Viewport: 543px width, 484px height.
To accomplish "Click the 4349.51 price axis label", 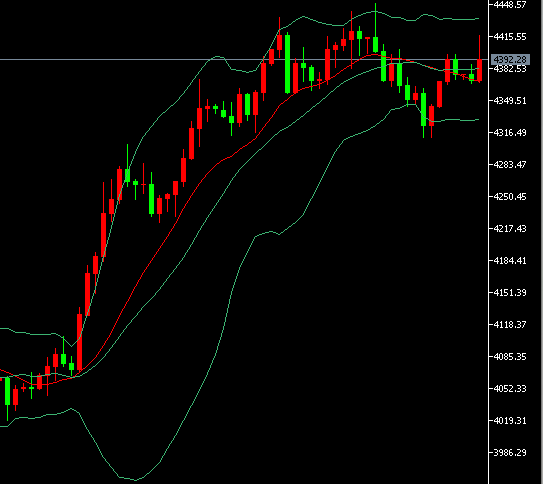I will [x=510, y=101].
